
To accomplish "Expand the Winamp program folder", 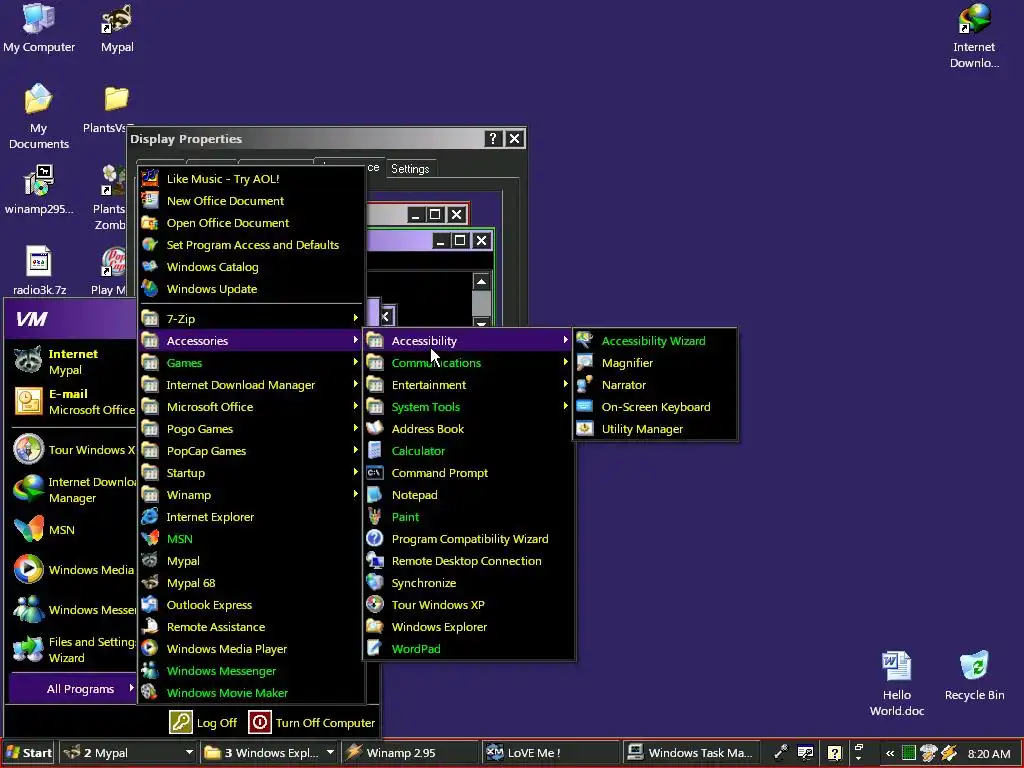I will coord(251,495).
